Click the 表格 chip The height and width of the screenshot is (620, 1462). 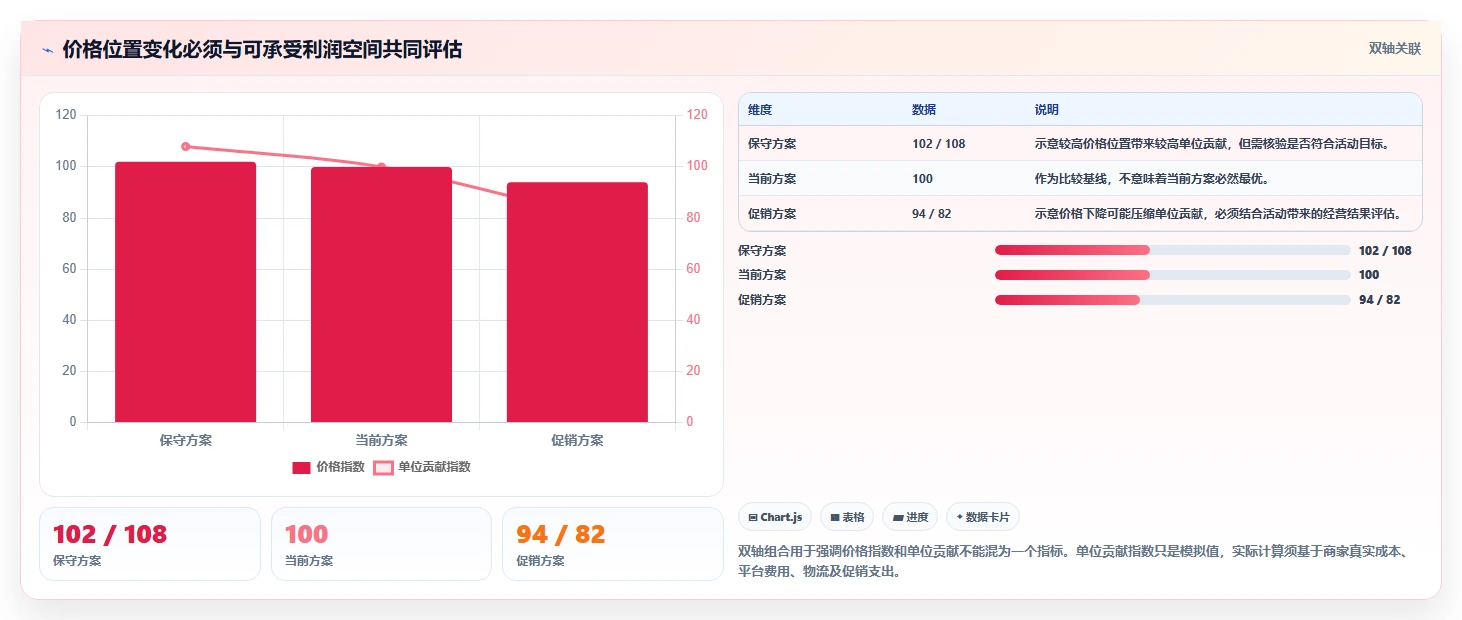pyautogui.click(x=847, y=517)
